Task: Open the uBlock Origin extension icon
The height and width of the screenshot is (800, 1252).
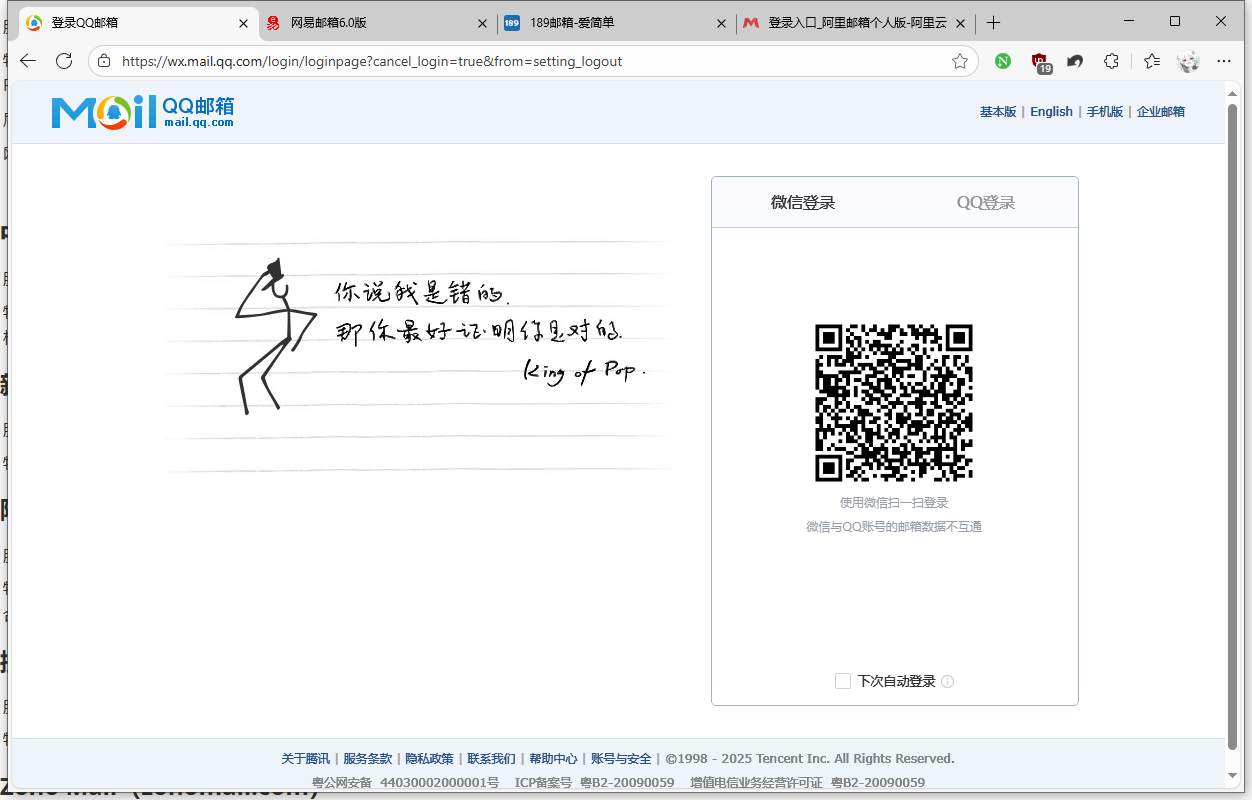Action: point(1040,61)
